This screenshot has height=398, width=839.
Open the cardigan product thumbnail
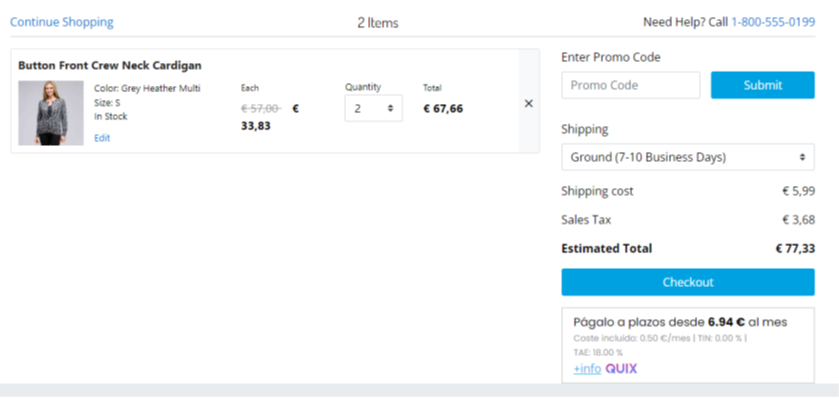click(51, 113)
